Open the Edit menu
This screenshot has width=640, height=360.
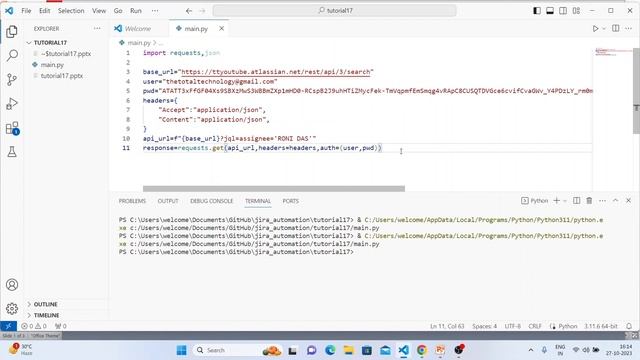coord(44,11)
